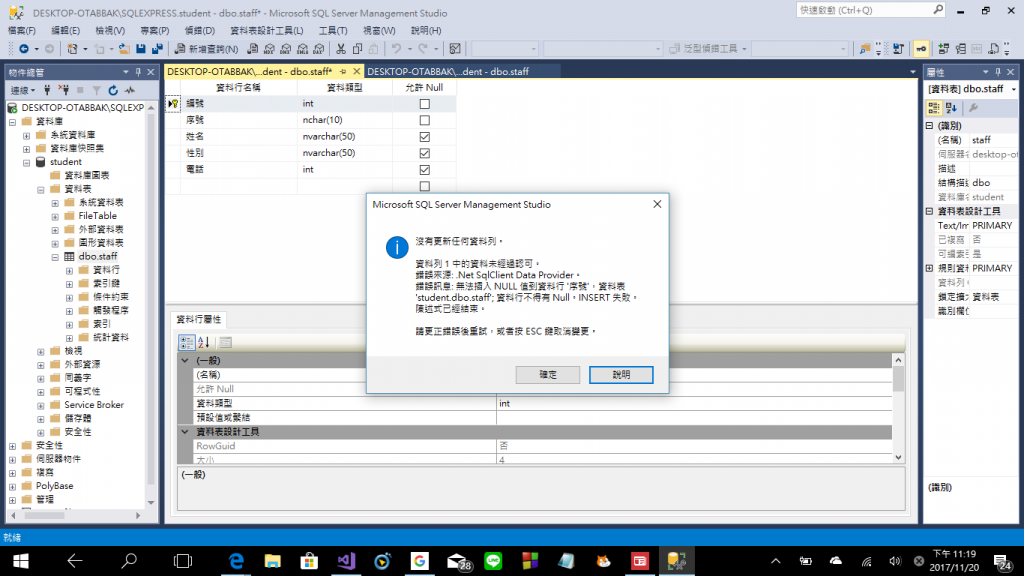Click the Manage Indexes and Keys icon

pos(961,49)
